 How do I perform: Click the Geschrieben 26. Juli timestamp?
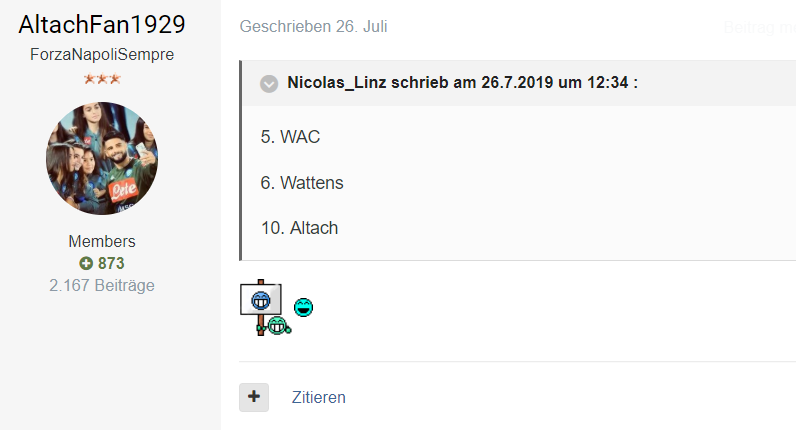point(313,26)
